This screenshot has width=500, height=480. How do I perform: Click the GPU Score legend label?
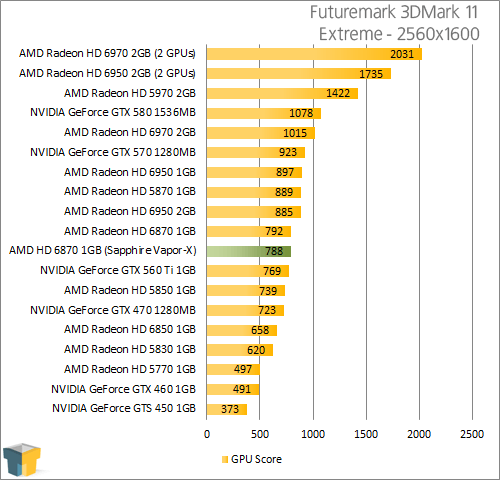[256, 459]
